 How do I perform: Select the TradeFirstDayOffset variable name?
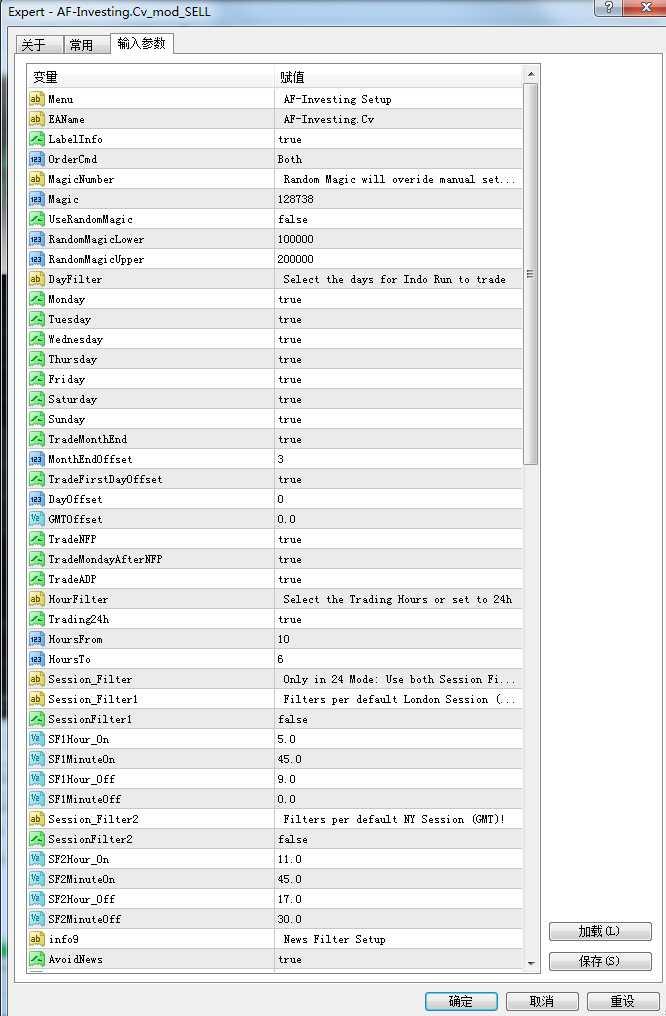pos(105,479)
